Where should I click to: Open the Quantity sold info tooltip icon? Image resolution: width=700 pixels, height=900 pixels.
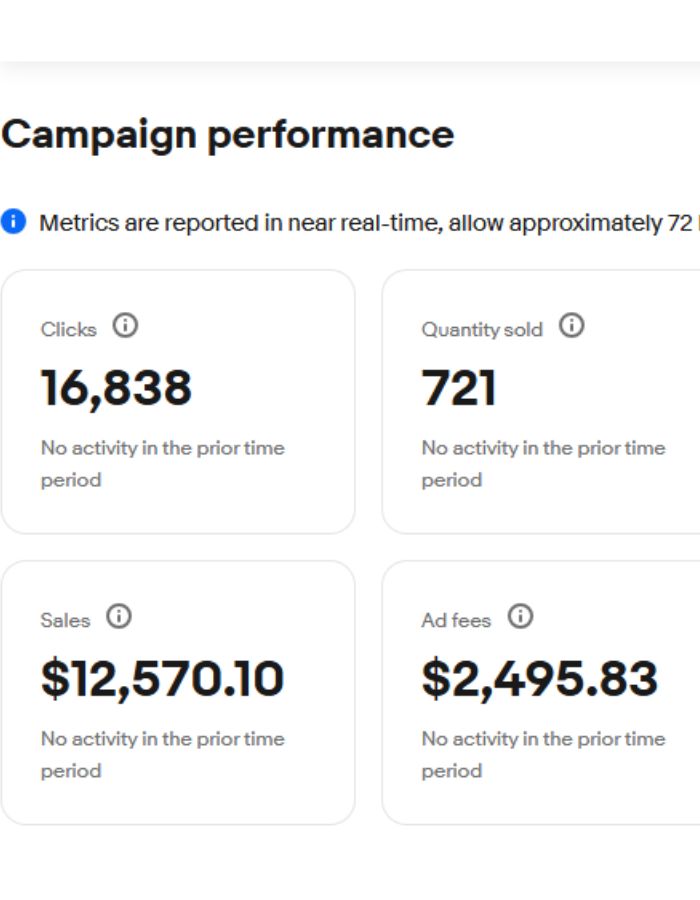pyautogui.click(x=571, y=326)
